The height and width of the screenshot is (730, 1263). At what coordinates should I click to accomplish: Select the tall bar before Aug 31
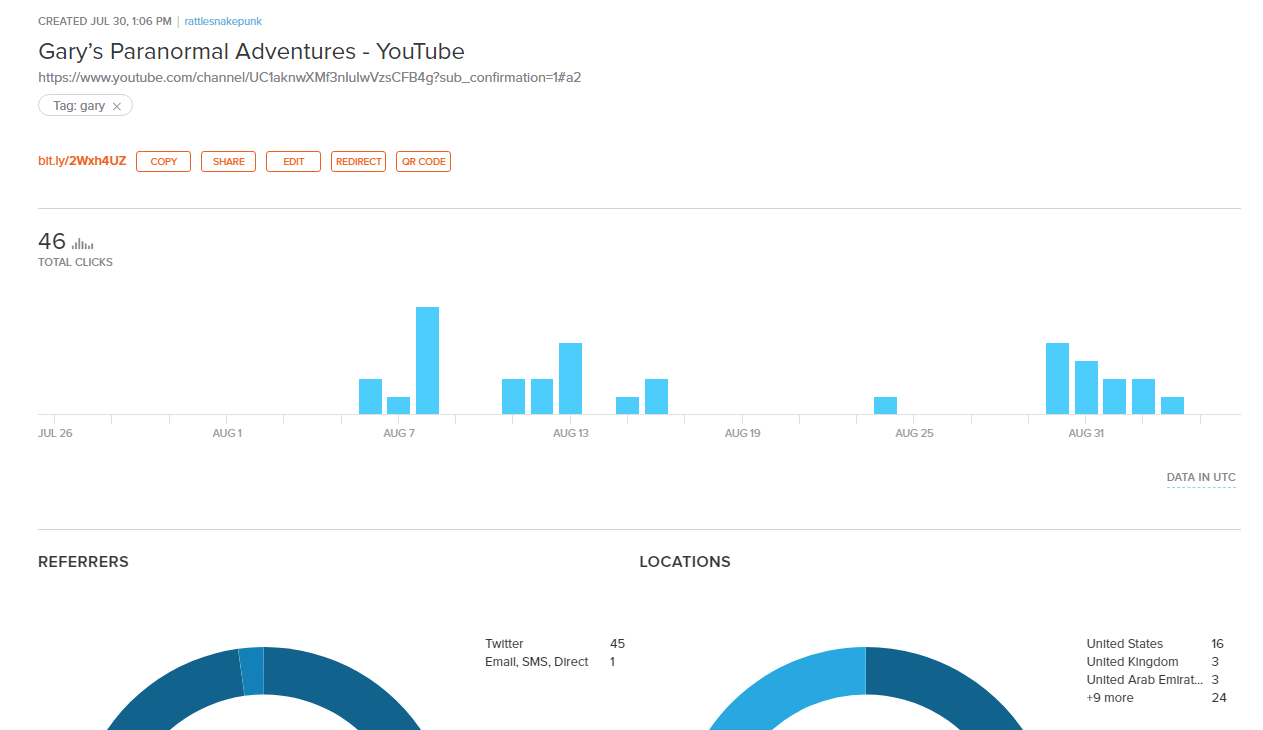tap(1057, 378)
